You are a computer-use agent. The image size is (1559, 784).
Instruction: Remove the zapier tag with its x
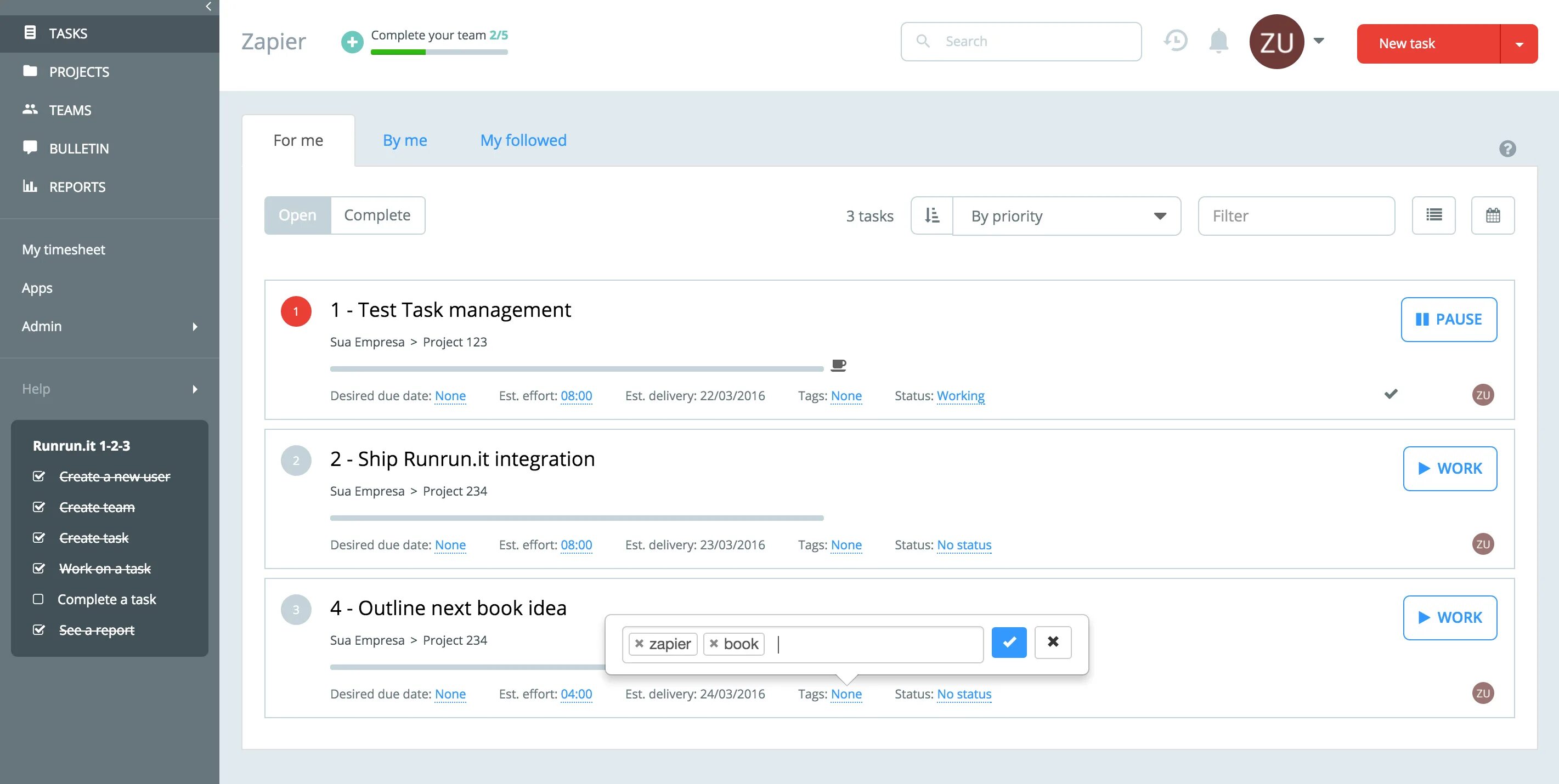pos(639,644)
